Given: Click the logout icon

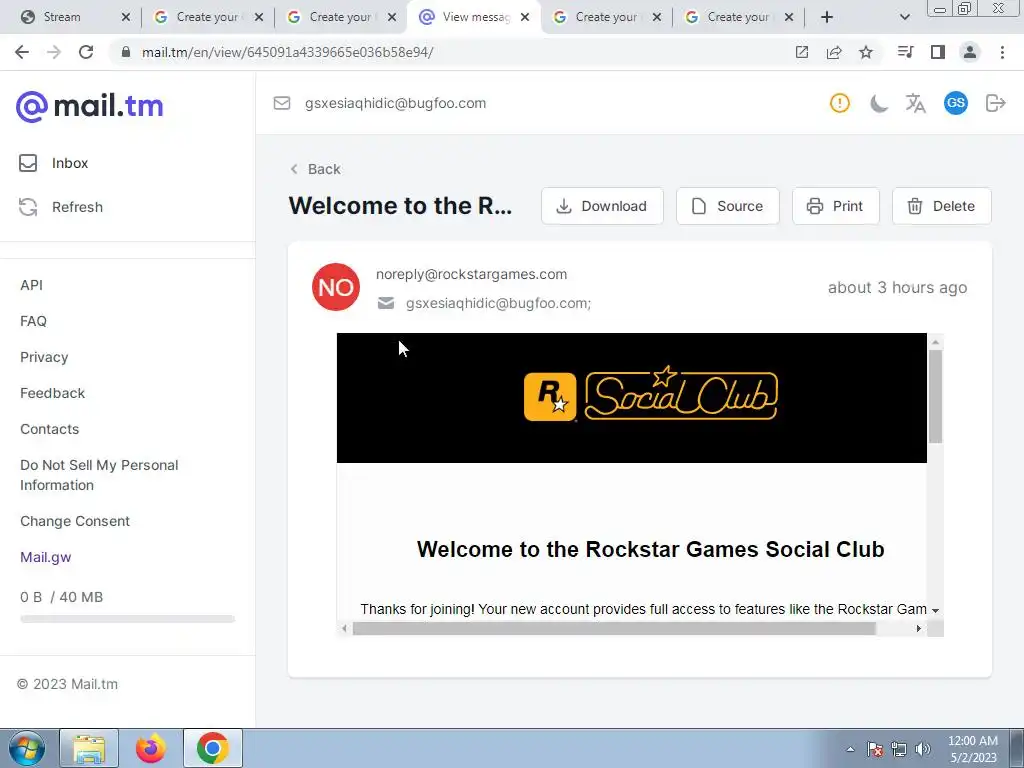Looking at the screenshot, I should click(x=995, y=103).
